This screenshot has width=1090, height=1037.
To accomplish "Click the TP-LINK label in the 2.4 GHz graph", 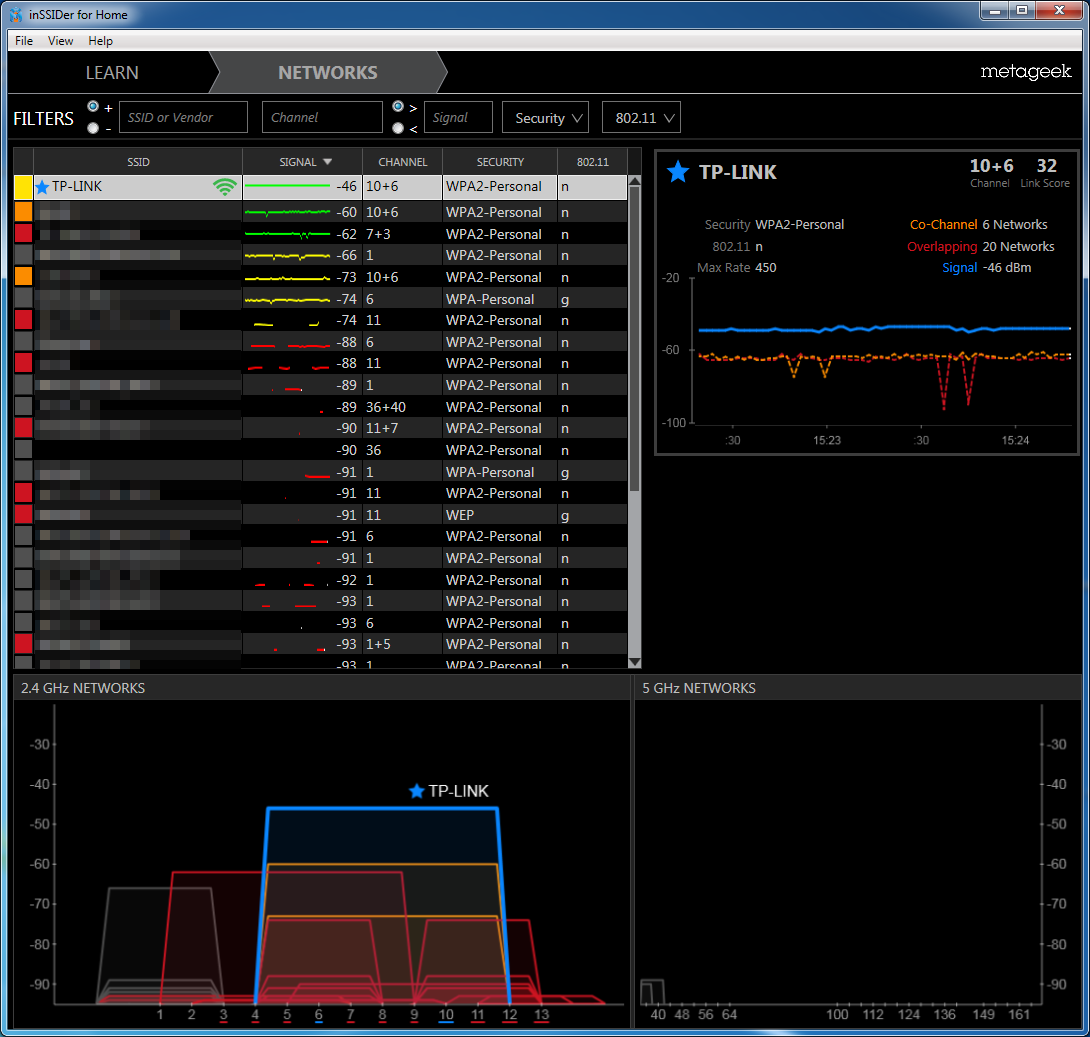I will [458, 791].
